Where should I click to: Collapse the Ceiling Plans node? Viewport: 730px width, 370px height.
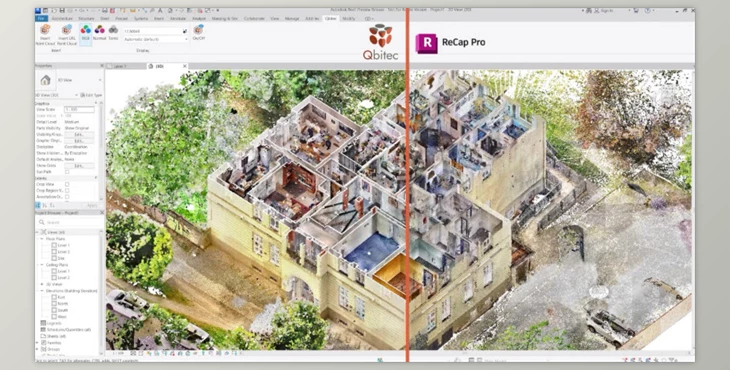tap(43, 264)
